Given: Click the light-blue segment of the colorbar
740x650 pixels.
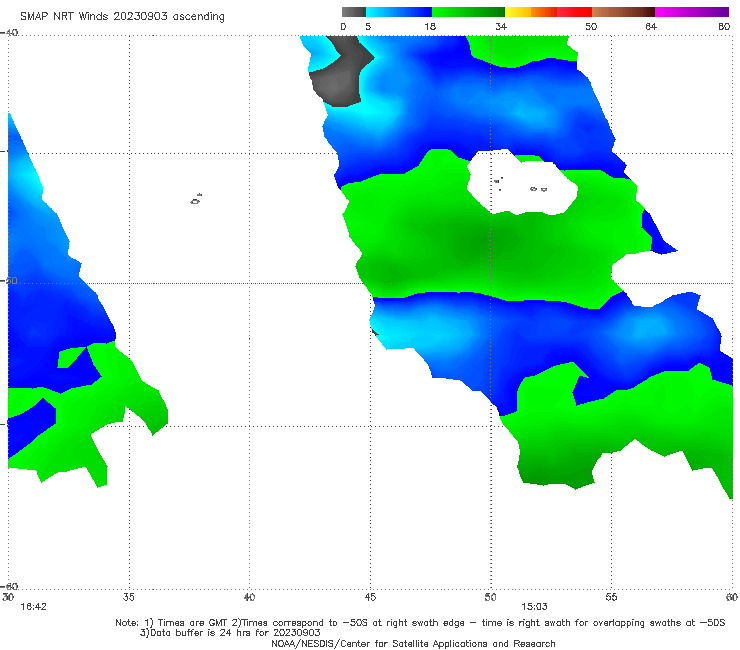Looking at the screenshot, I should pos(399,12).
